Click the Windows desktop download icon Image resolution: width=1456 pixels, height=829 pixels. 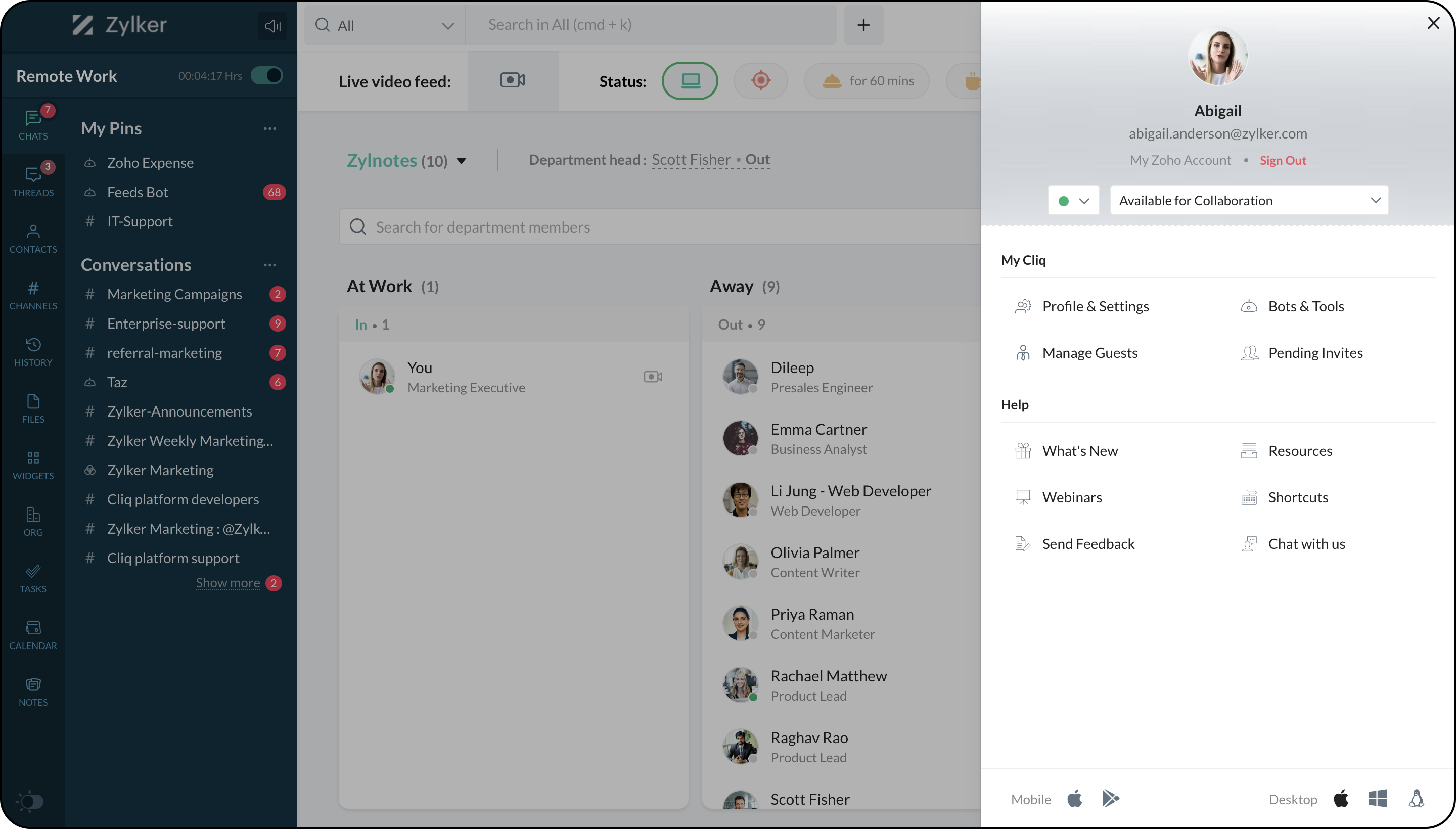click(1378, 798)
